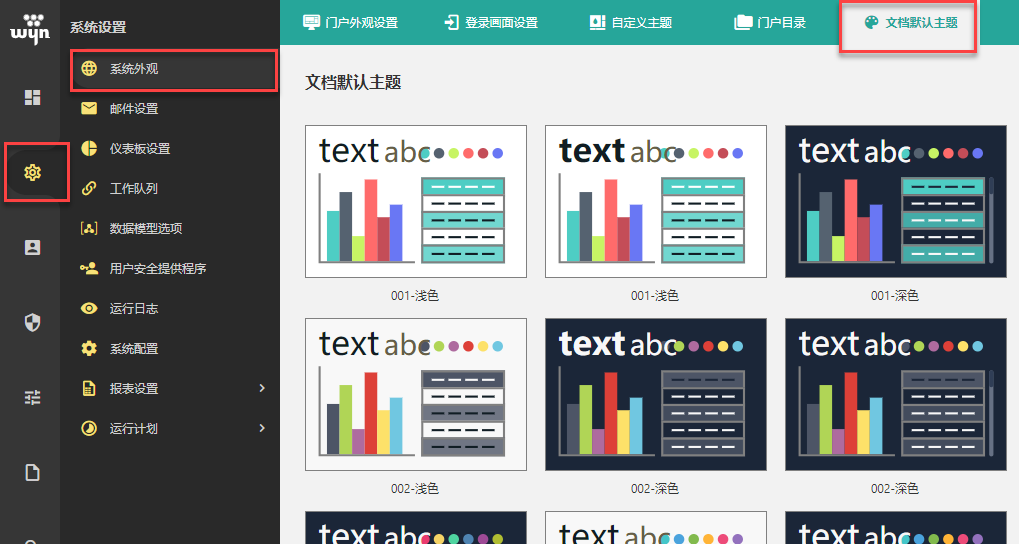Open the 自定义主题 tab
The width and height of the screenshot is (1019, 544).
click(x=631, y=22)
